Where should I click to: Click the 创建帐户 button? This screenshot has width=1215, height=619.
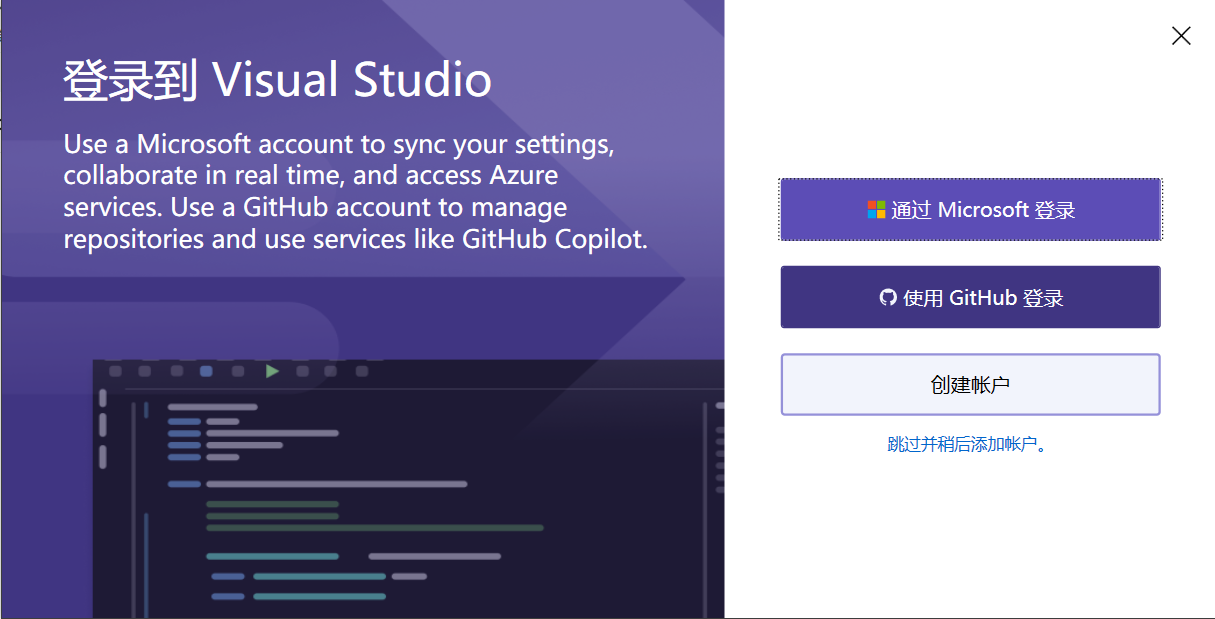coord(970,384)
